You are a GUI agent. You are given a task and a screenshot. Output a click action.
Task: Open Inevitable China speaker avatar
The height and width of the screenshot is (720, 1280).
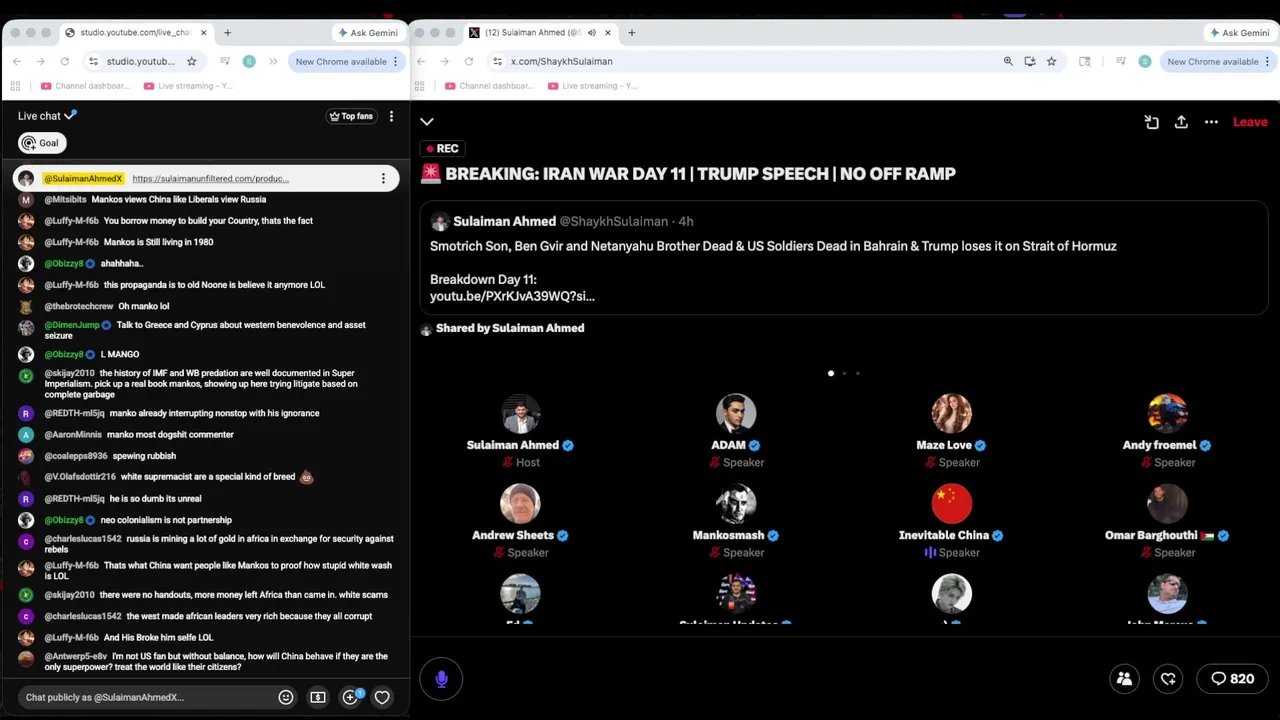click(x=951, y=504)
